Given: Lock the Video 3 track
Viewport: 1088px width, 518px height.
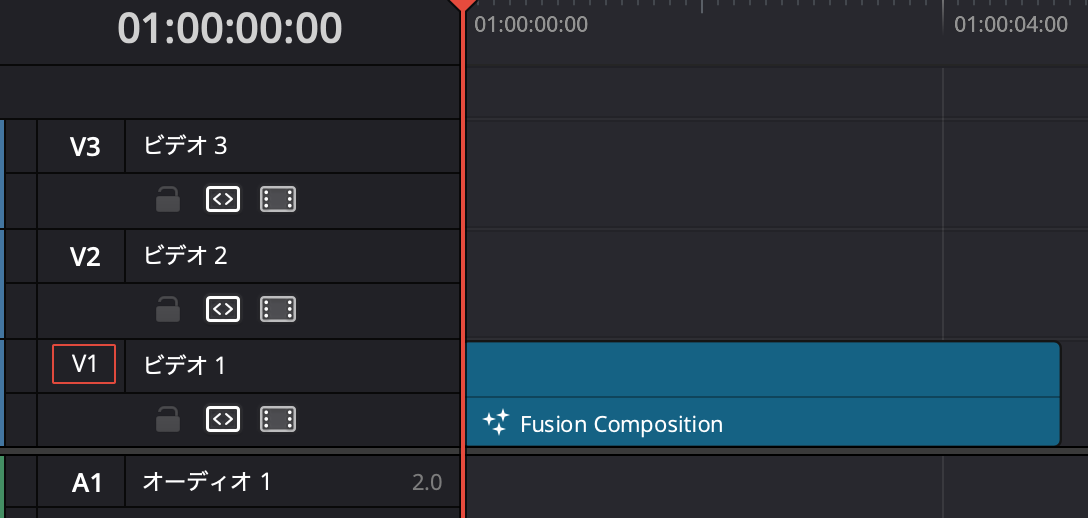Looking at the screenshot, I should click(x=168, y=200).
